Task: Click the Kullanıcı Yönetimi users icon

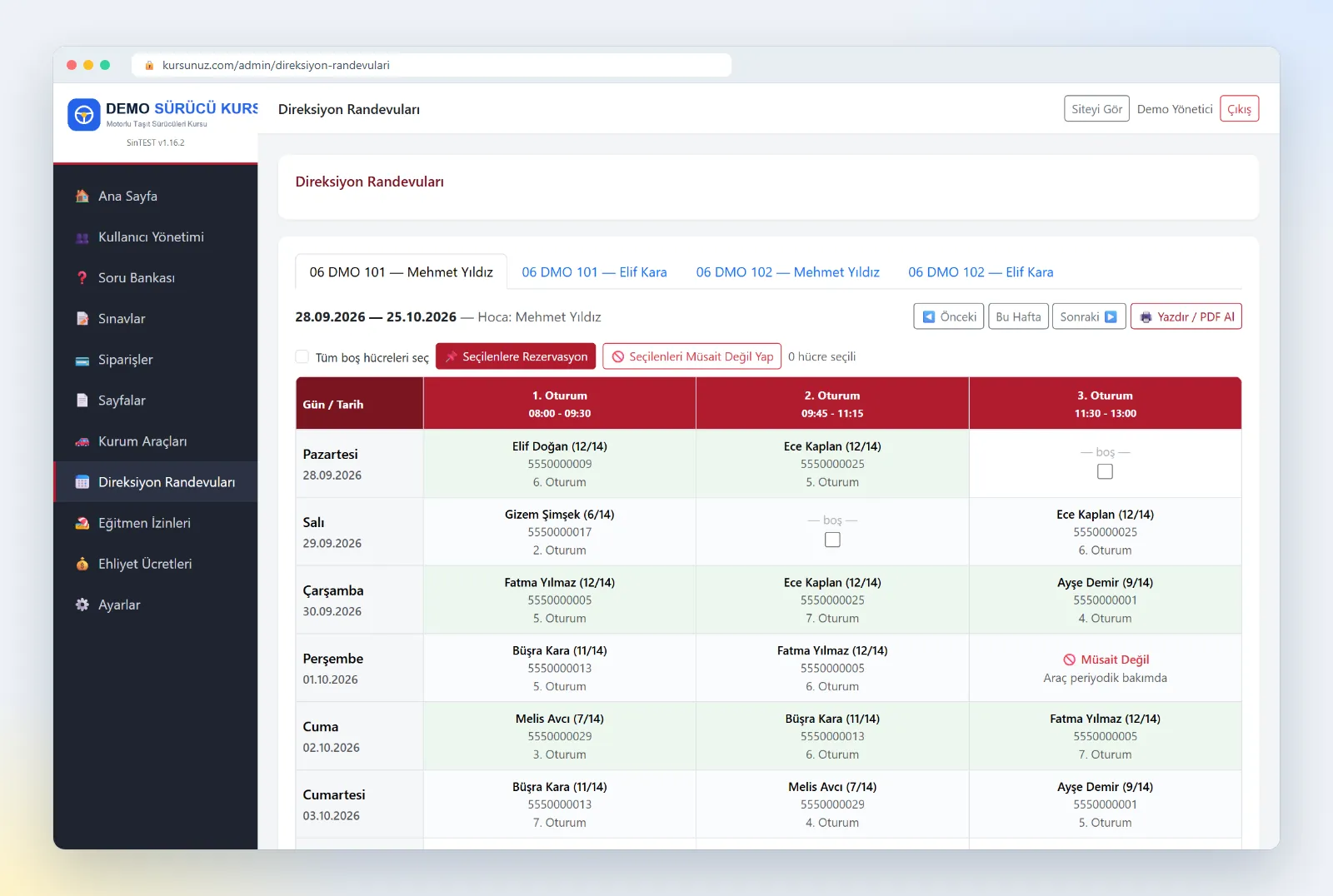Action: pyautogui.click(x=82, y=237)
